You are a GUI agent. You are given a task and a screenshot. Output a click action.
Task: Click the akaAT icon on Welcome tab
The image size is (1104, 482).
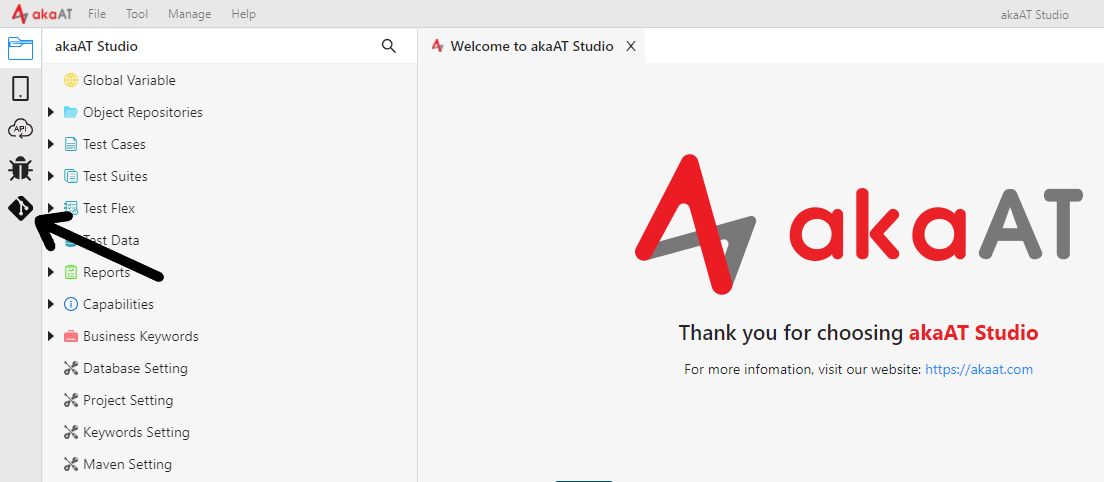(x=438, y=46)
